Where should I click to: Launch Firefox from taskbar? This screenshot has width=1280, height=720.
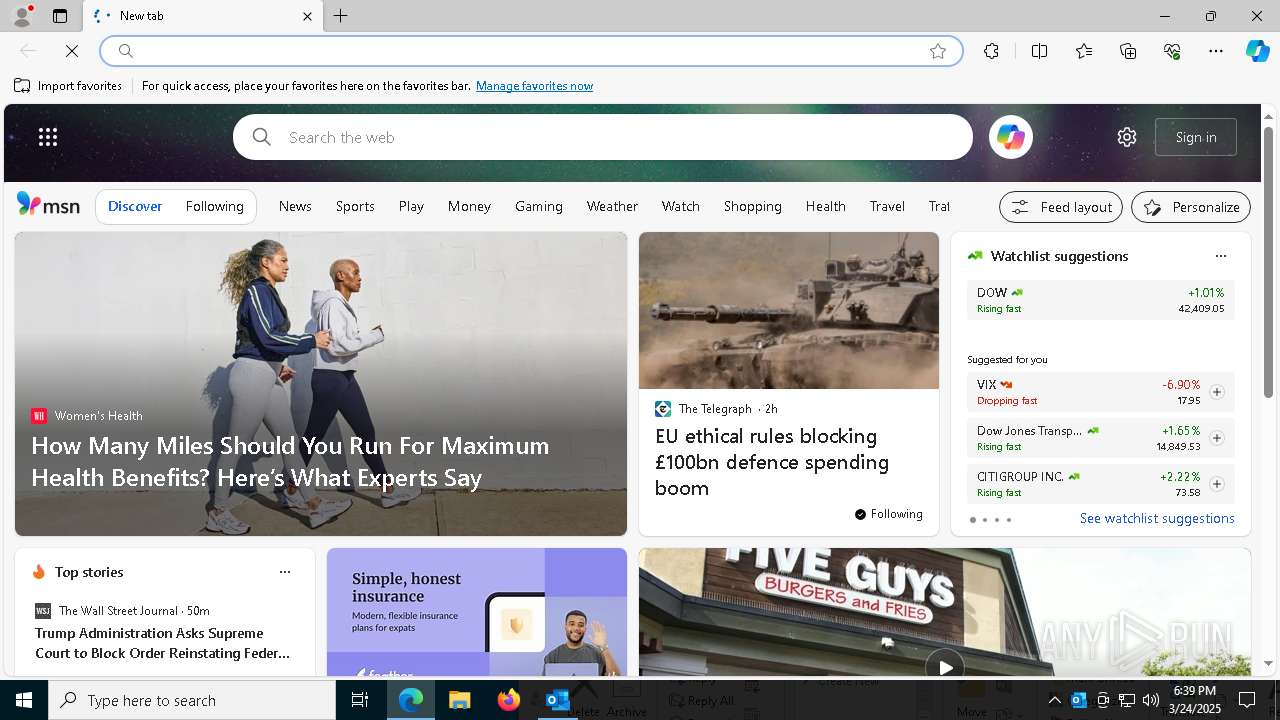click(x=509, y=700)
